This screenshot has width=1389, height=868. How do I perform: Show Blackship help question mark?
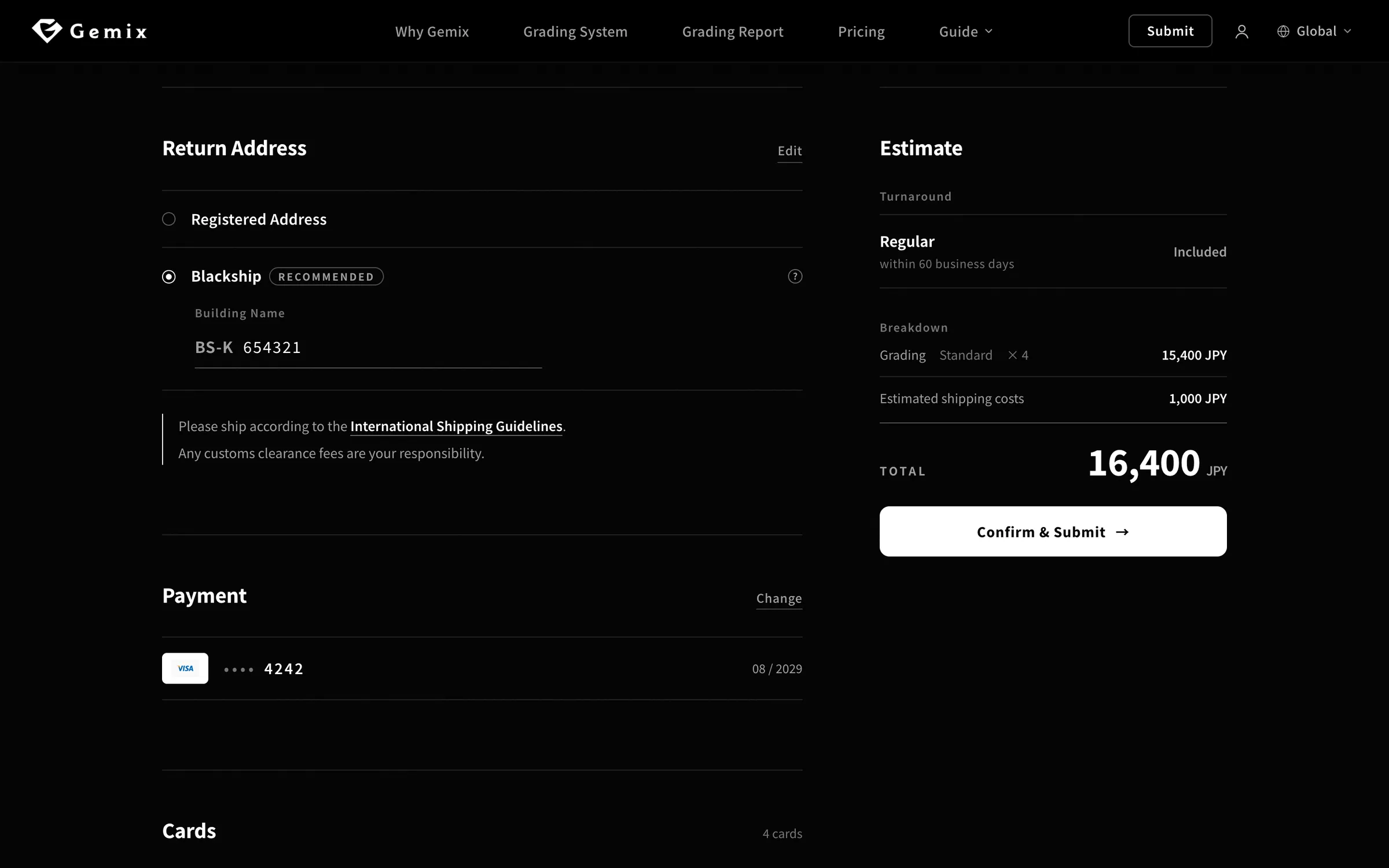coord(795,277)
